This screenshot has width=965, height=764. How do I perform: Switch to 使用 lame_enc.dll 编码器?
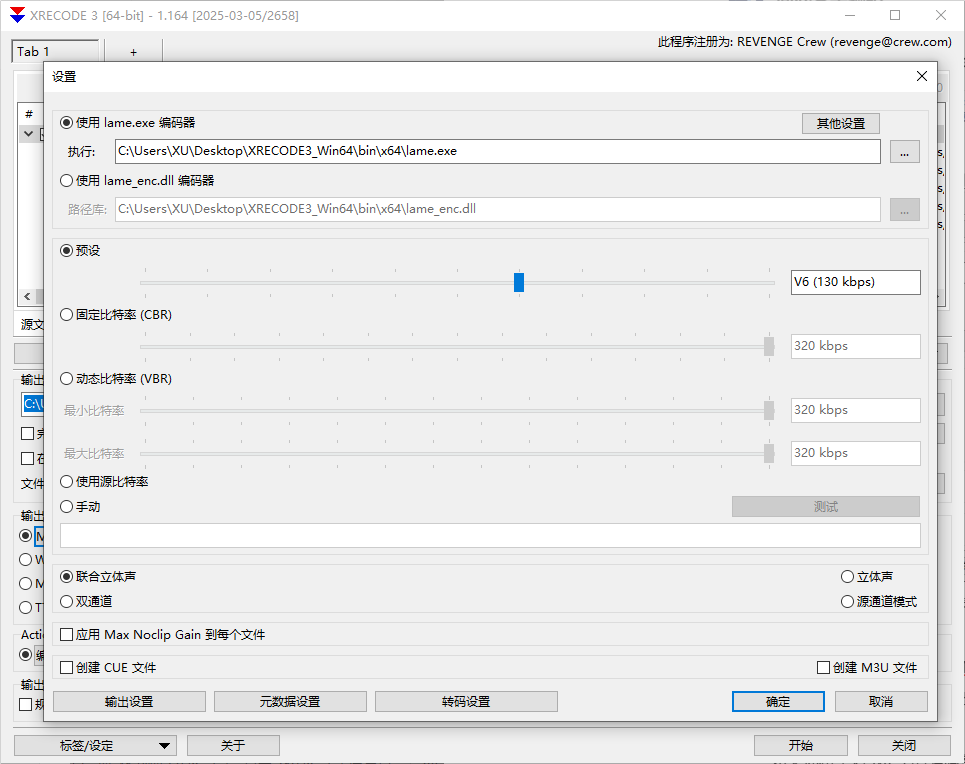66,180
